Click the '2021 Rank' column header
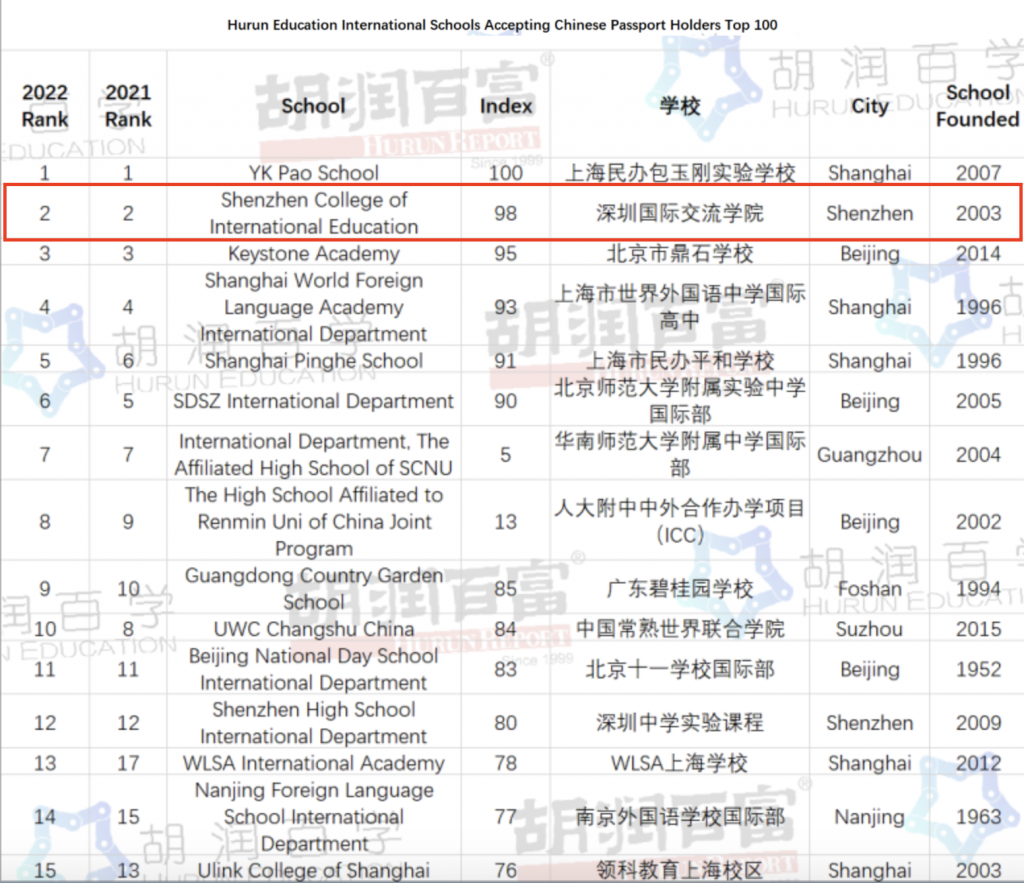This screenshot has height=883, width=1024. coord(128,106)
